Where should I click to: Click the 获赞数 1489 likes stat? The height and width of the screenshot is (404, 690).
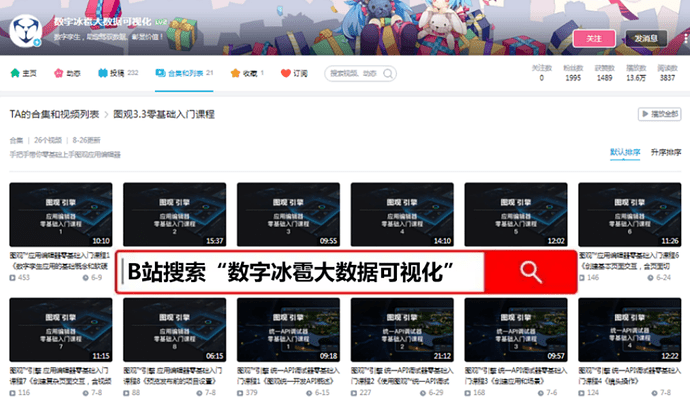point(605,73)
